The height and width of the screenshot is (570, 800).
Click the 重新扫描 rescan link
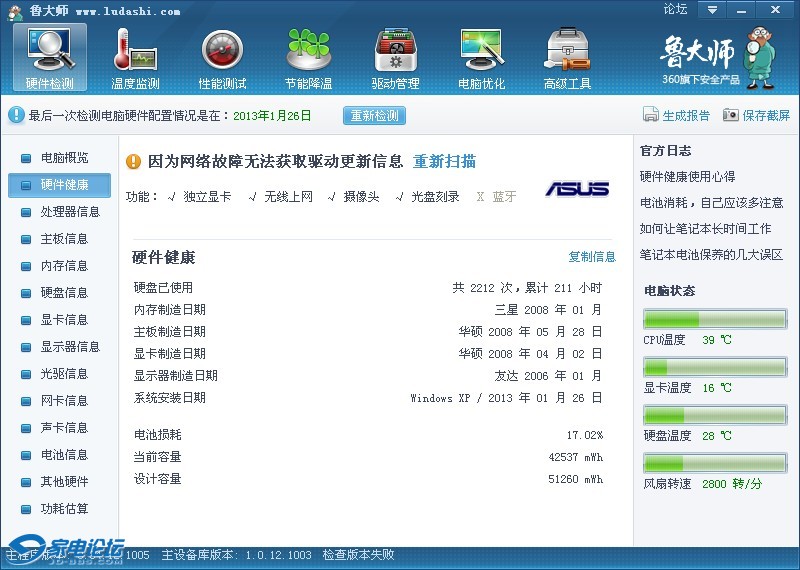444,162
